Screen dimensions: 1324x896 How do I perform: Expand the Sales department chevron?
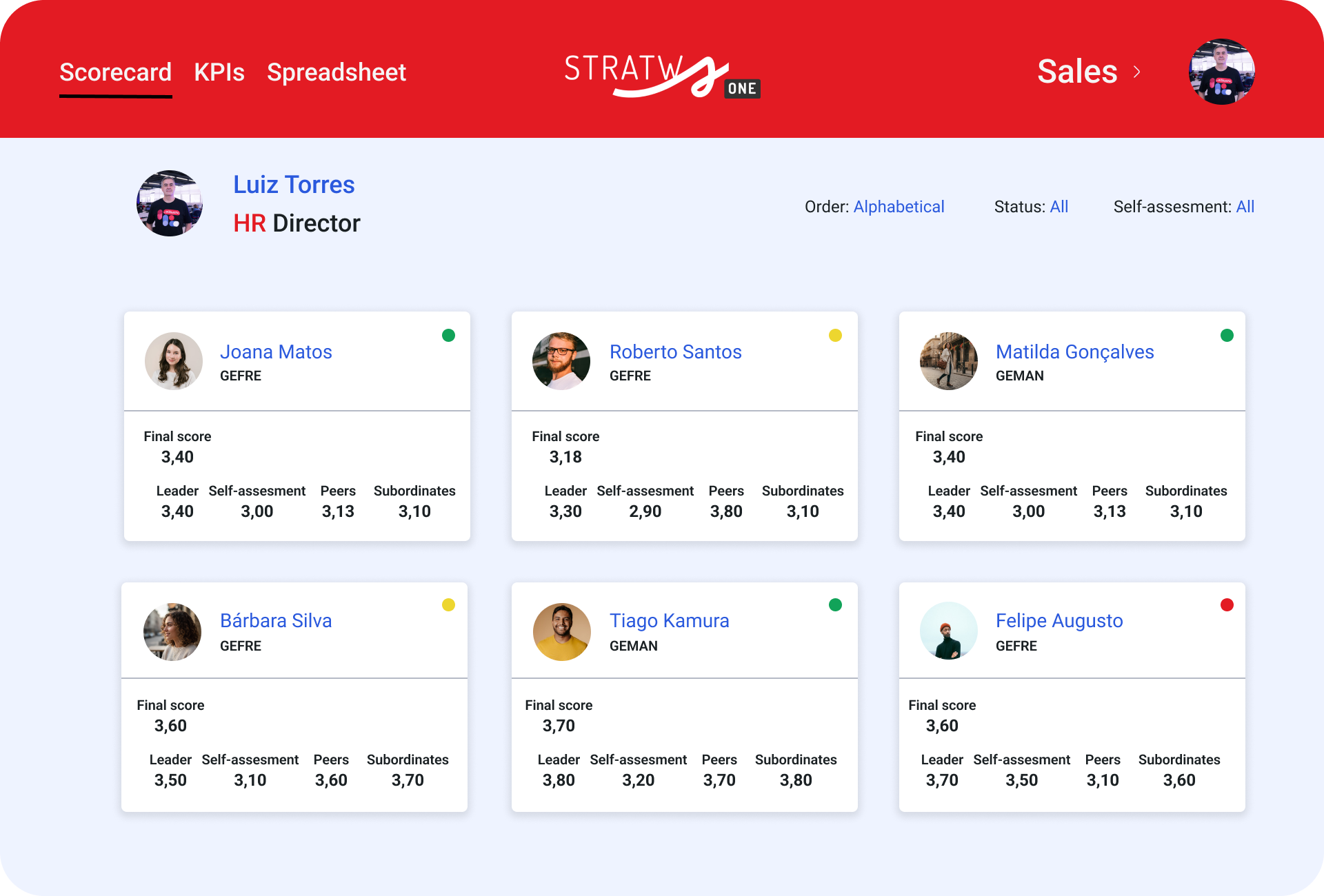tap(1136, 72)
